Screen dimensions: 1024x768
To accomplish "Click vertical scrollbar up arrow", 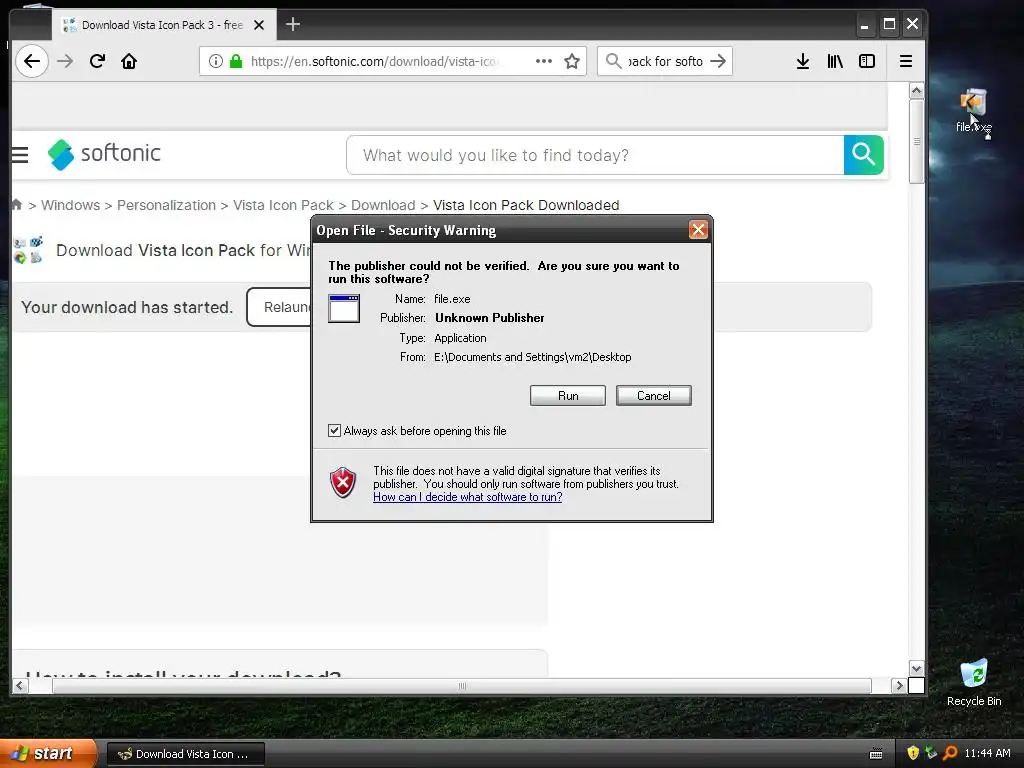I will 916,91.
